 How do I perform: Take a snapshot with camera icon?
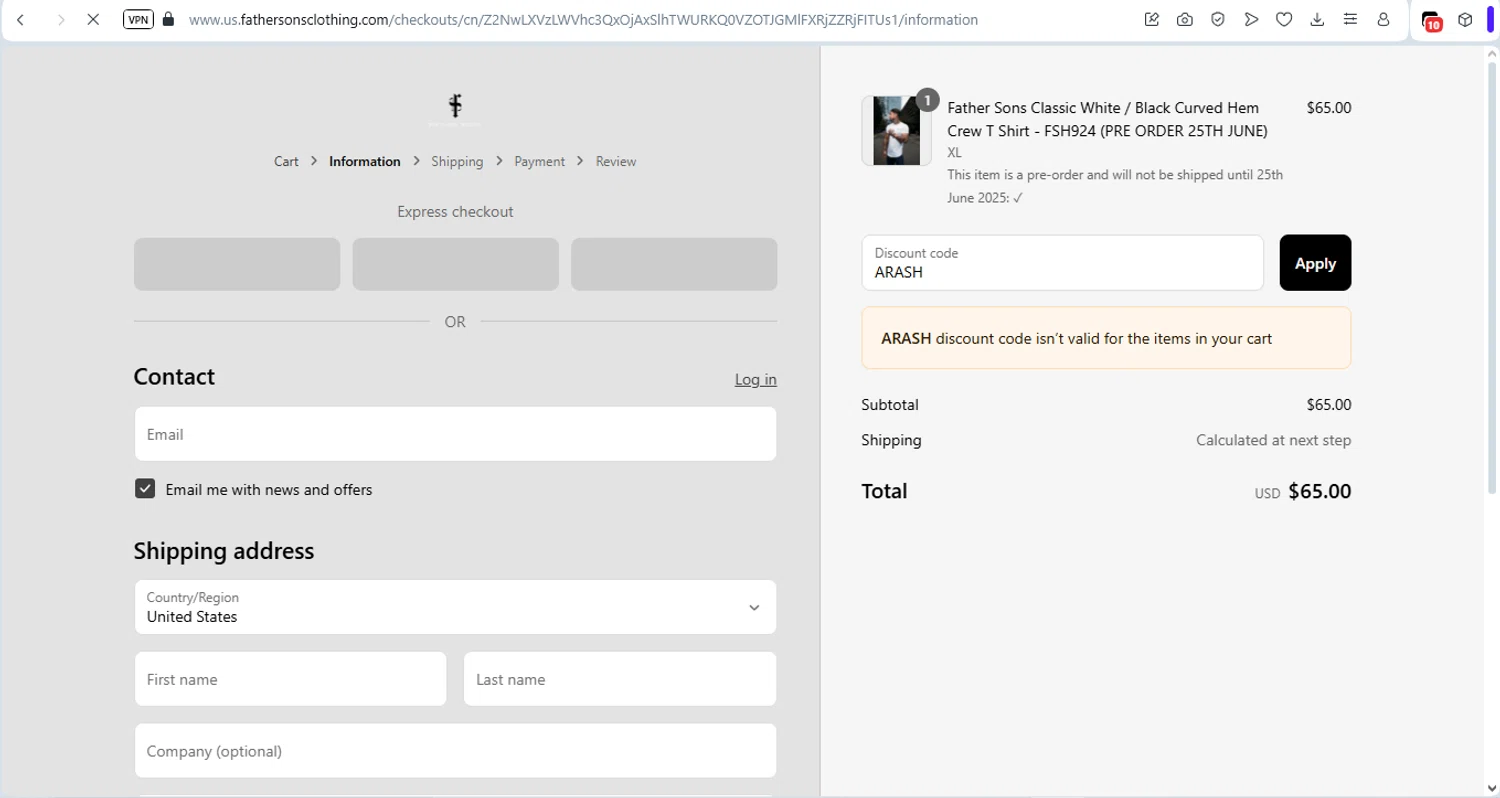tap(1185, 19)
